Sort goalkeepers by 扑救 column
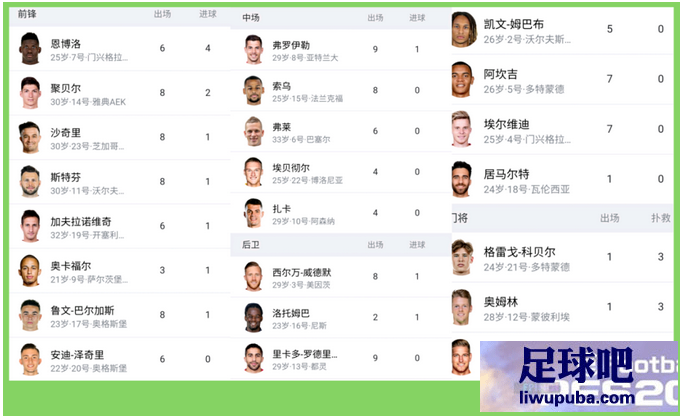Image resolution: width=683 pixels, height=417 pixels. point(660,218)
